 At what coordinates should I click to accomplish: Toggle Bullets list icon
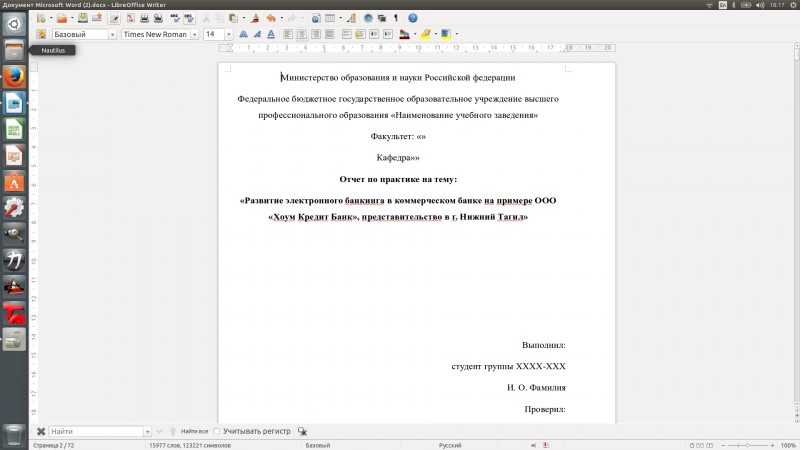coord(360,34)
